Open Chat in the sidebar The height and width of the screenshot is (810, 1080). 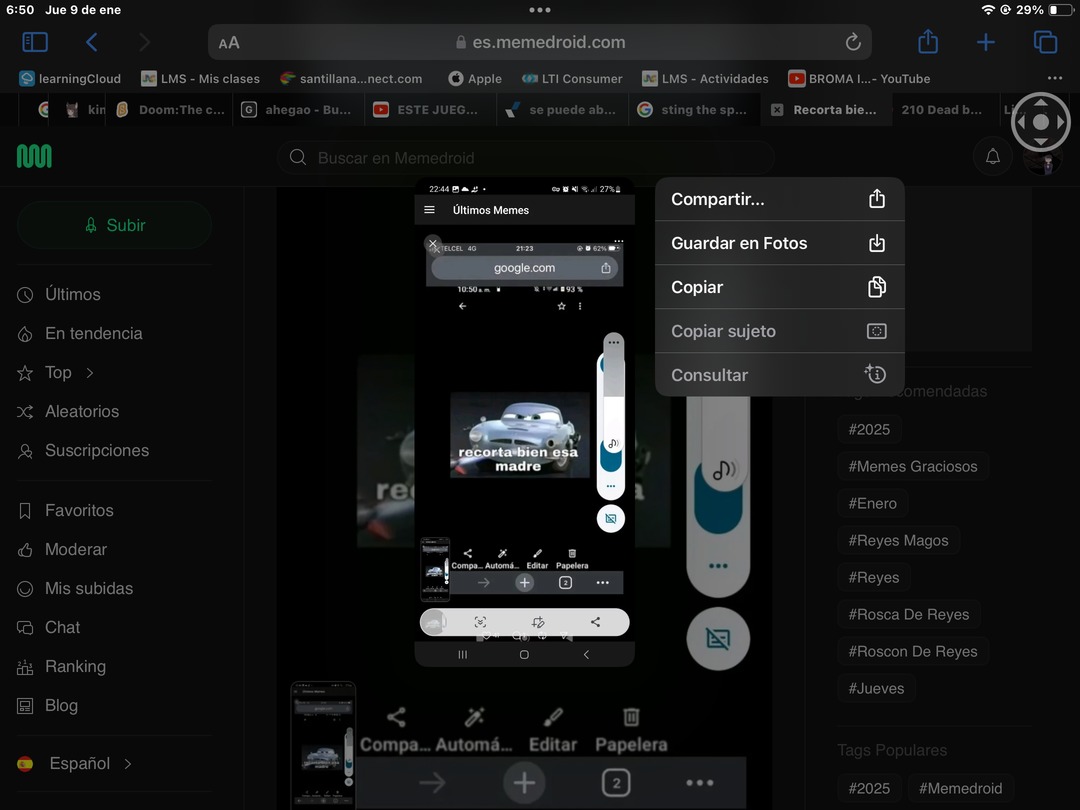49,627
